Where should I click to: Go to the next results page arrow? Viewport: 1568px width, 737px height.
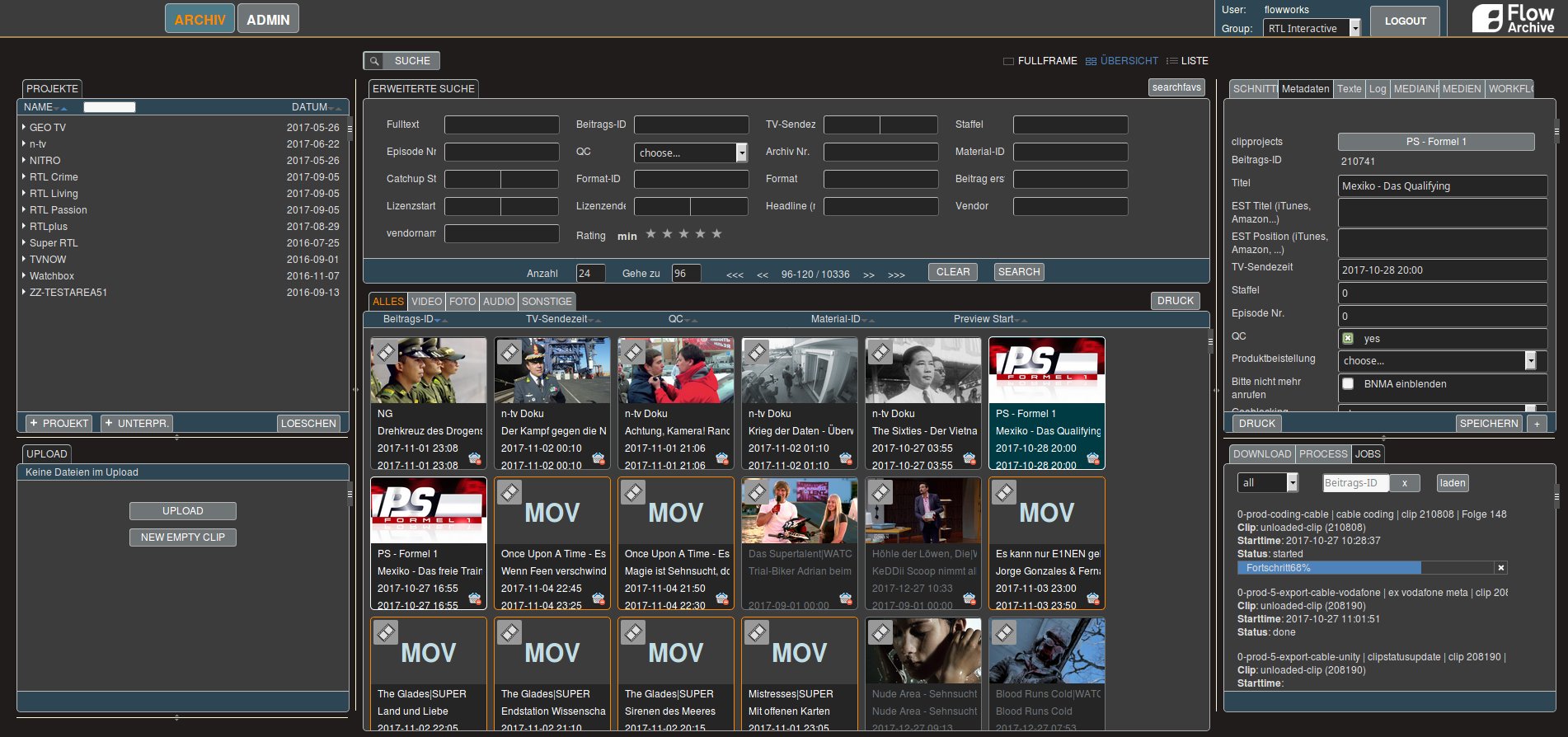click(868, 275)
